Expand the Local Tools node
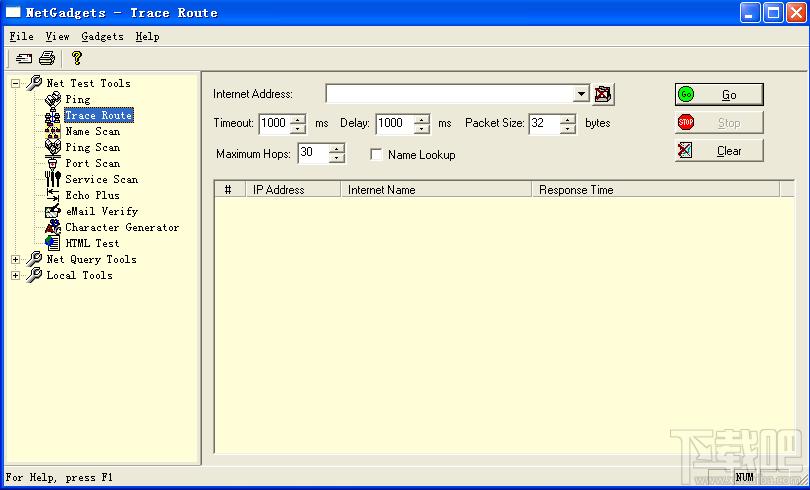The height and width of the screenshot is (490, 810). (x=15, y=276)
